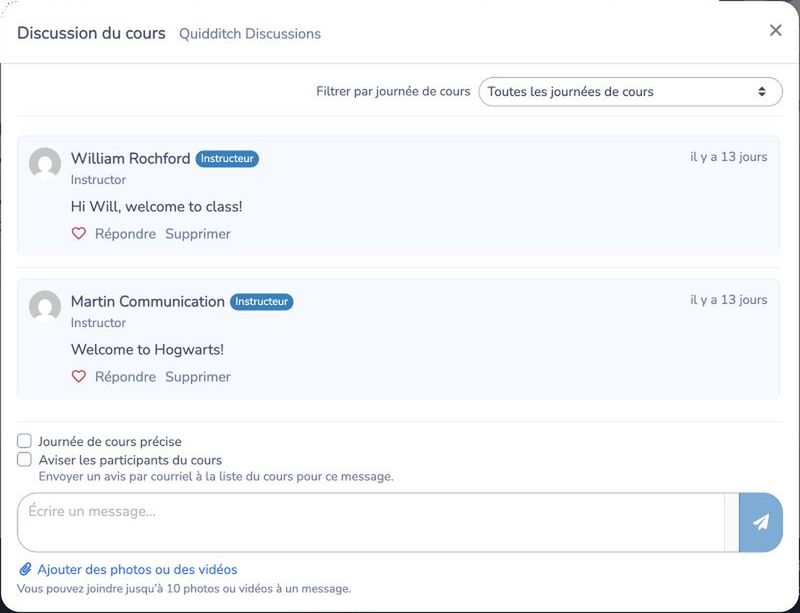Image resolution: width=800 pixels, height=613 pixels.
Task: Click the Filtrer par journée de cours label
Action: point(393,92)
